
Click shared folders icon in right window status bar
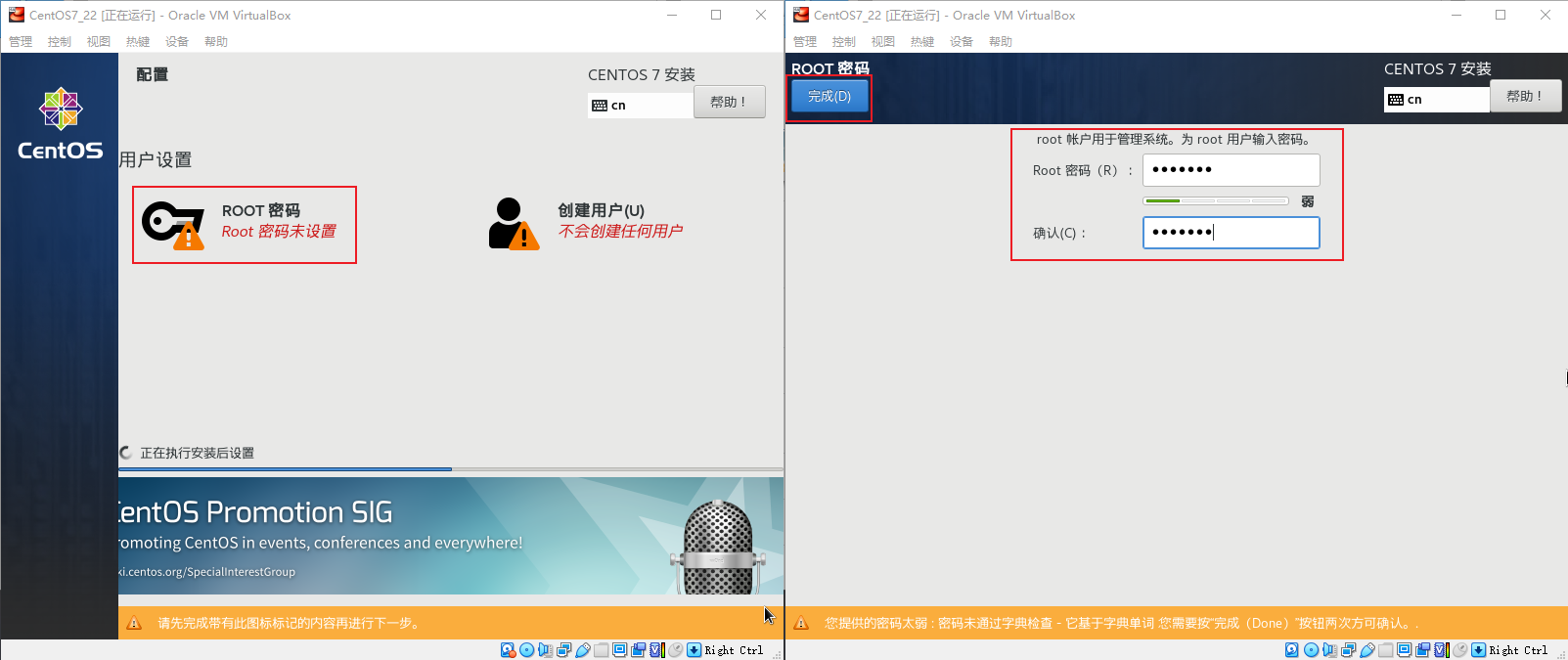1385,650
